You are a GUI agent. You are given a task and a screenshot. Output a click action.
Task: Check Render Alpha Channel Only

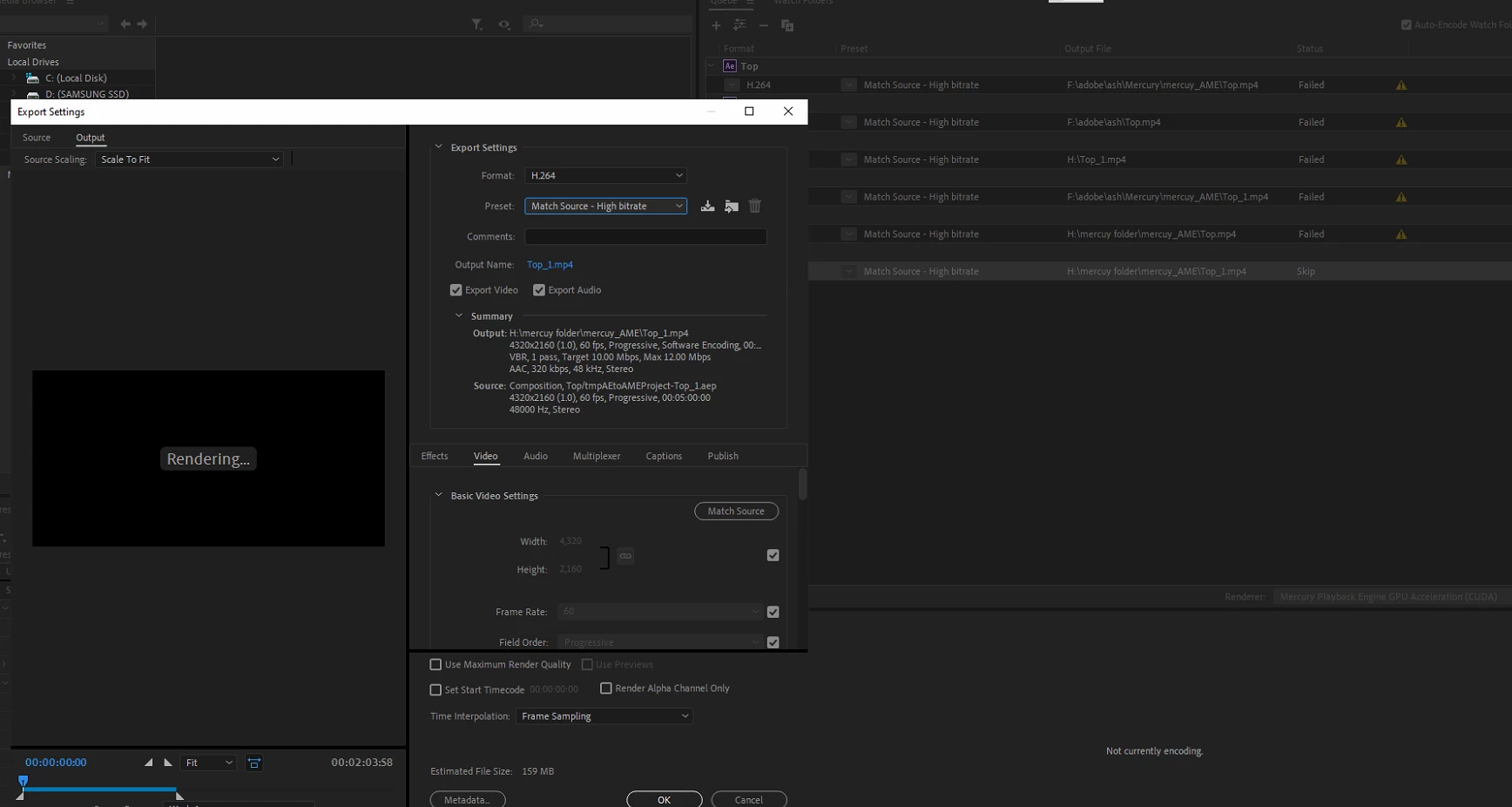[606, 688]
